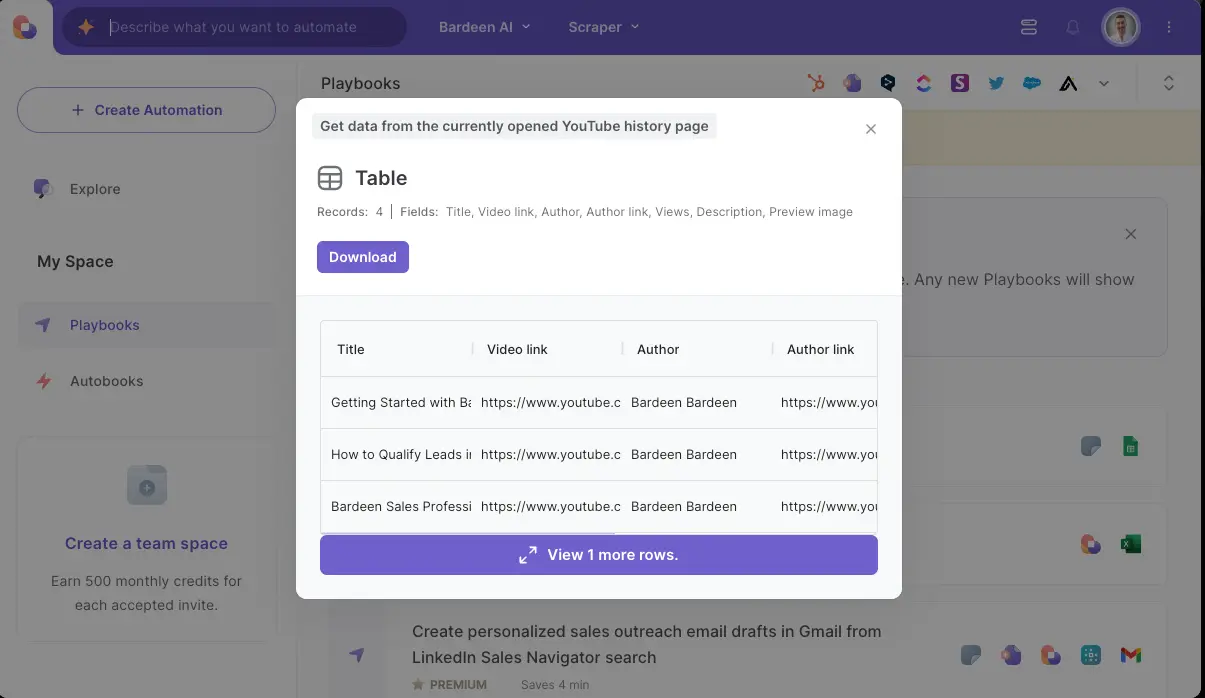Filter playbooks by purple S icon
Screen dimensions: 1205x698
pyautogui.click(x=960, y=84)
